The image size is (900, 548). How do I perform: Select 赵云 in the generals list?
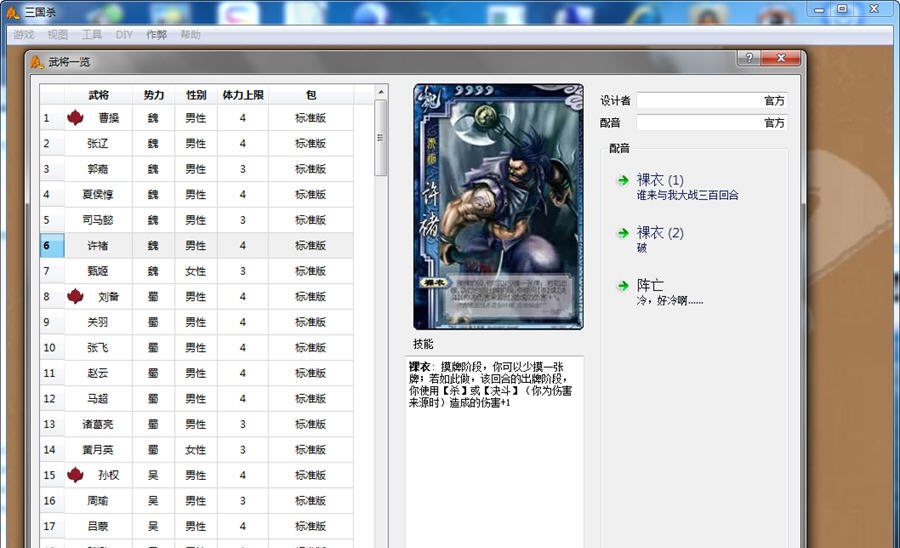98,373
